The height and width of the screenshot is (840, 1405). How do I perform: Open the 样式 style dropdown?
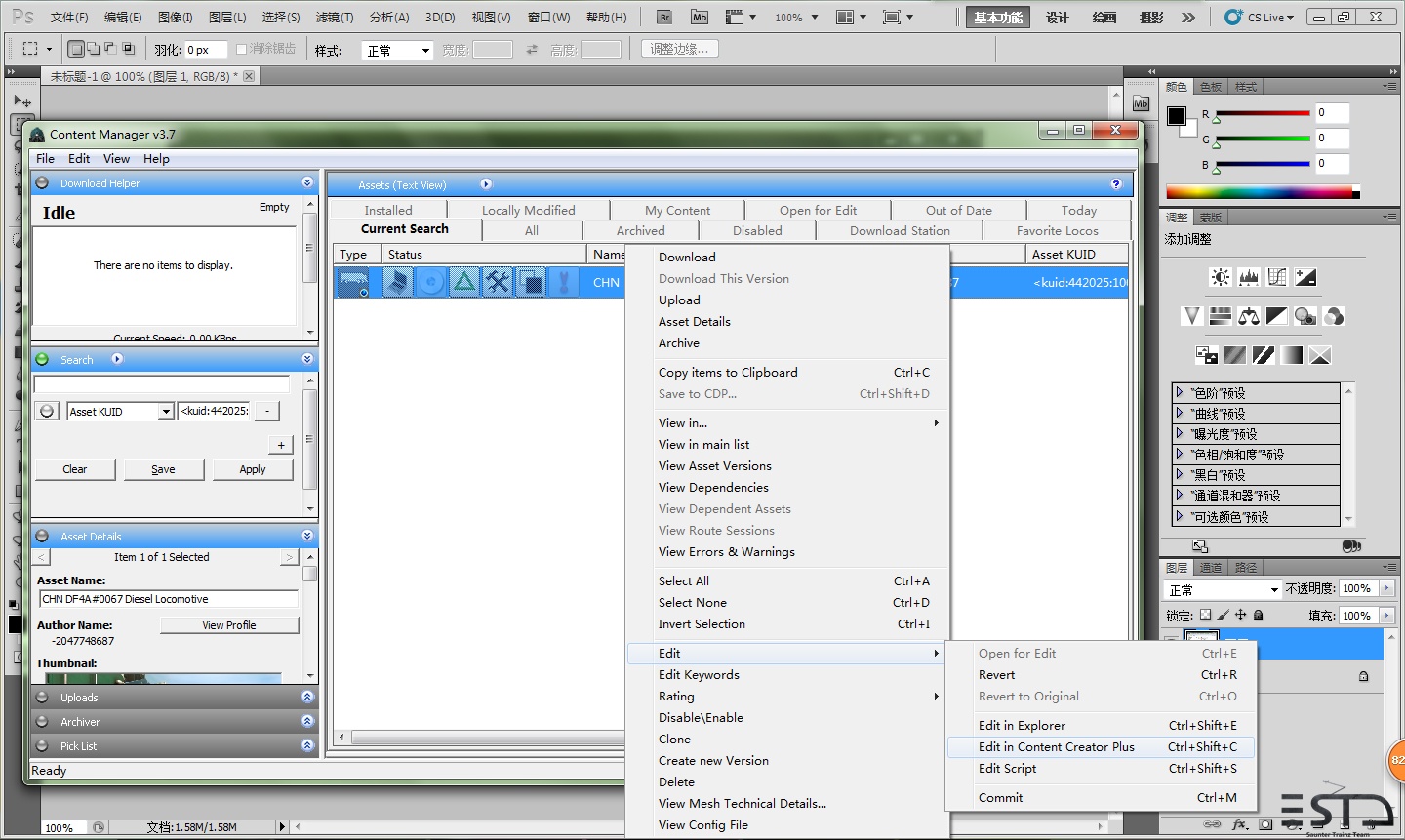pos(397,51)
